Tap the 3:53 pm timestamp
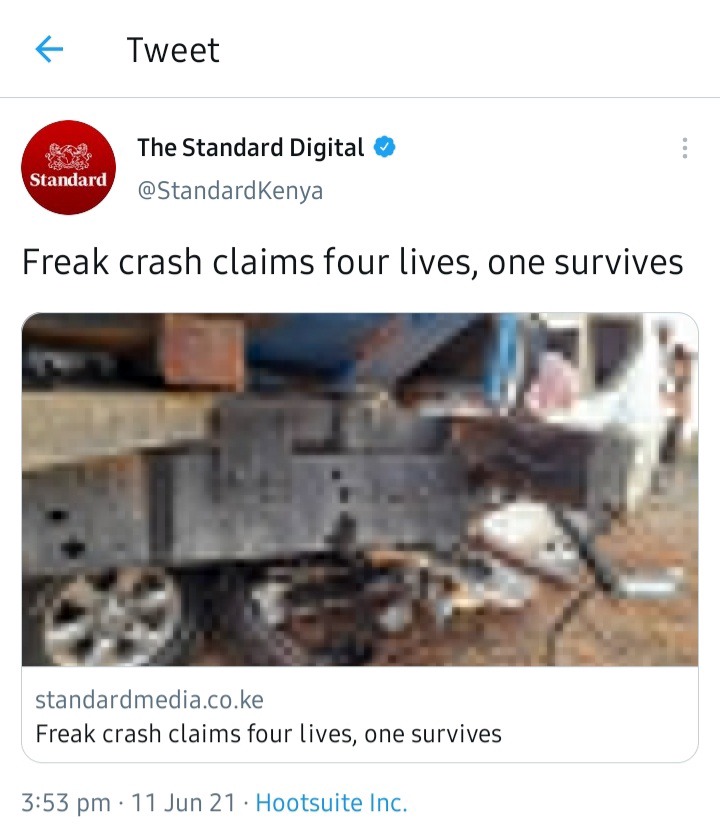720x838 pixels. click(66, 803)
